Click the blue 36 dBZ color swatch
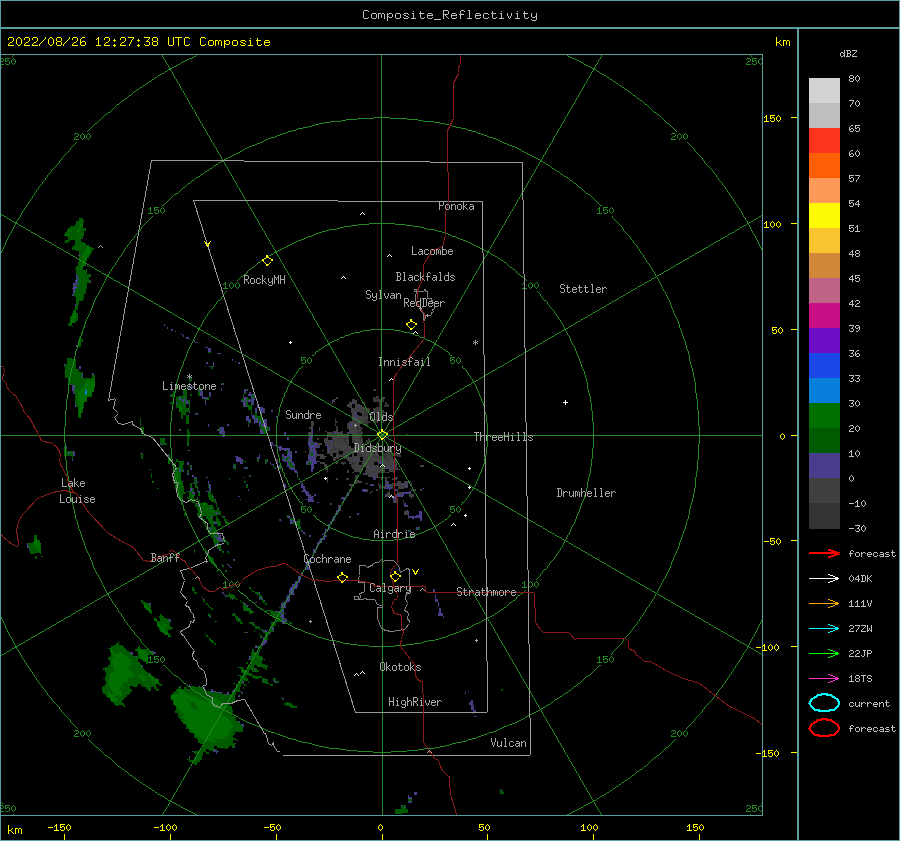Viewport: 900px width, 841px height. pyautogui.click(x=824, y=365)
